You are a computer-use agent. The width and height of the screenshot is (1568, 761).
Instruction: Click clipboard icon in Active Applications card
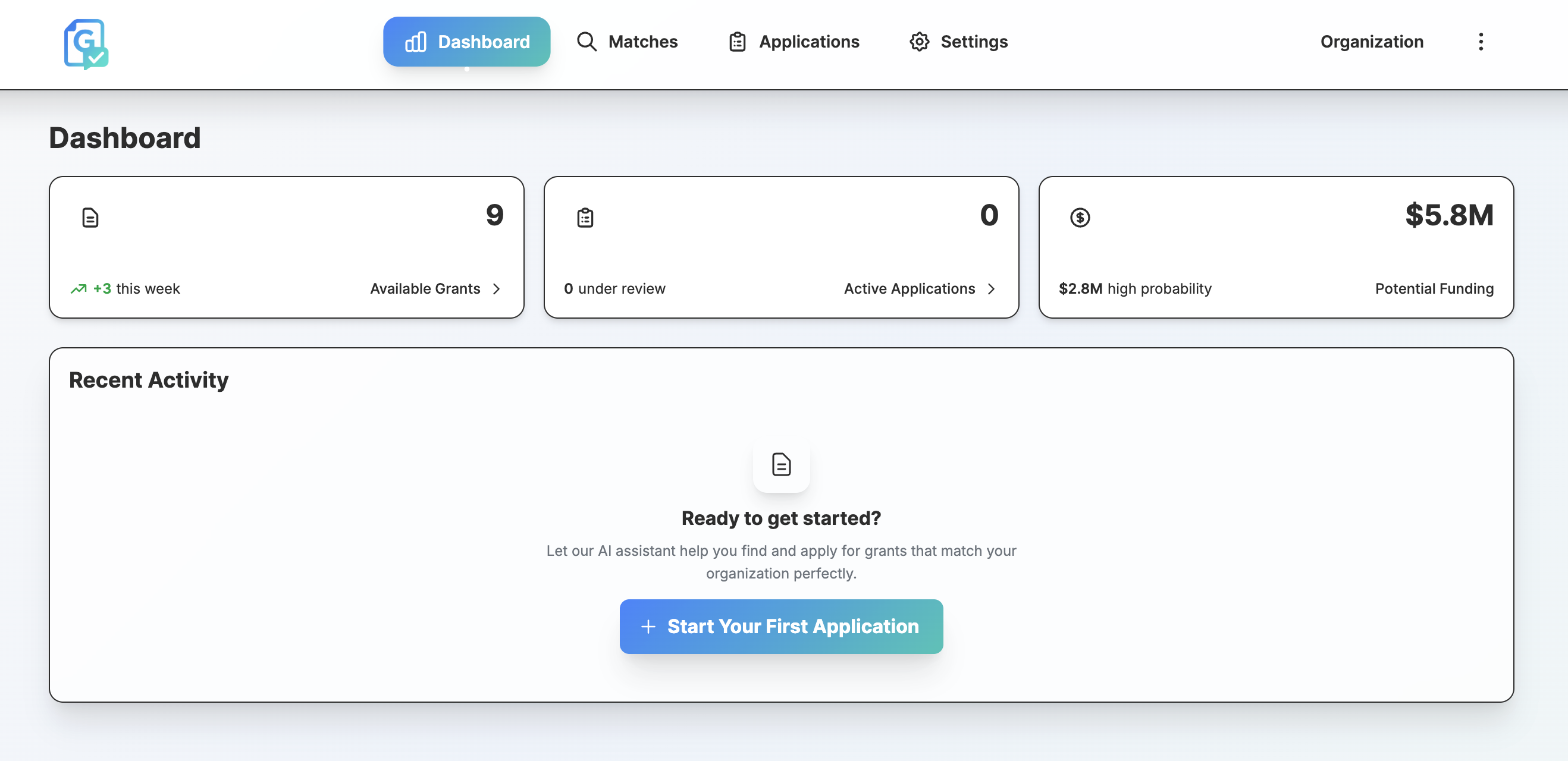click(585, 218)
